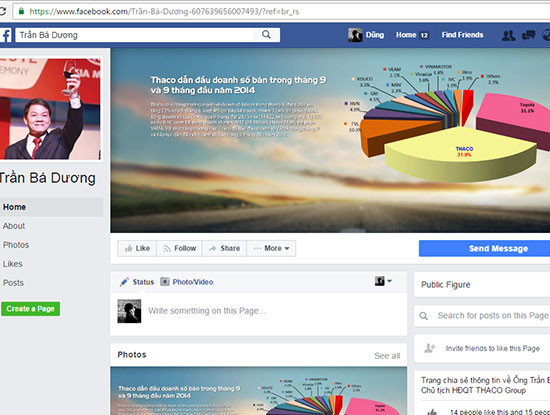
Task: Open the messages icon in the top bar
Action: pos(528,35)
